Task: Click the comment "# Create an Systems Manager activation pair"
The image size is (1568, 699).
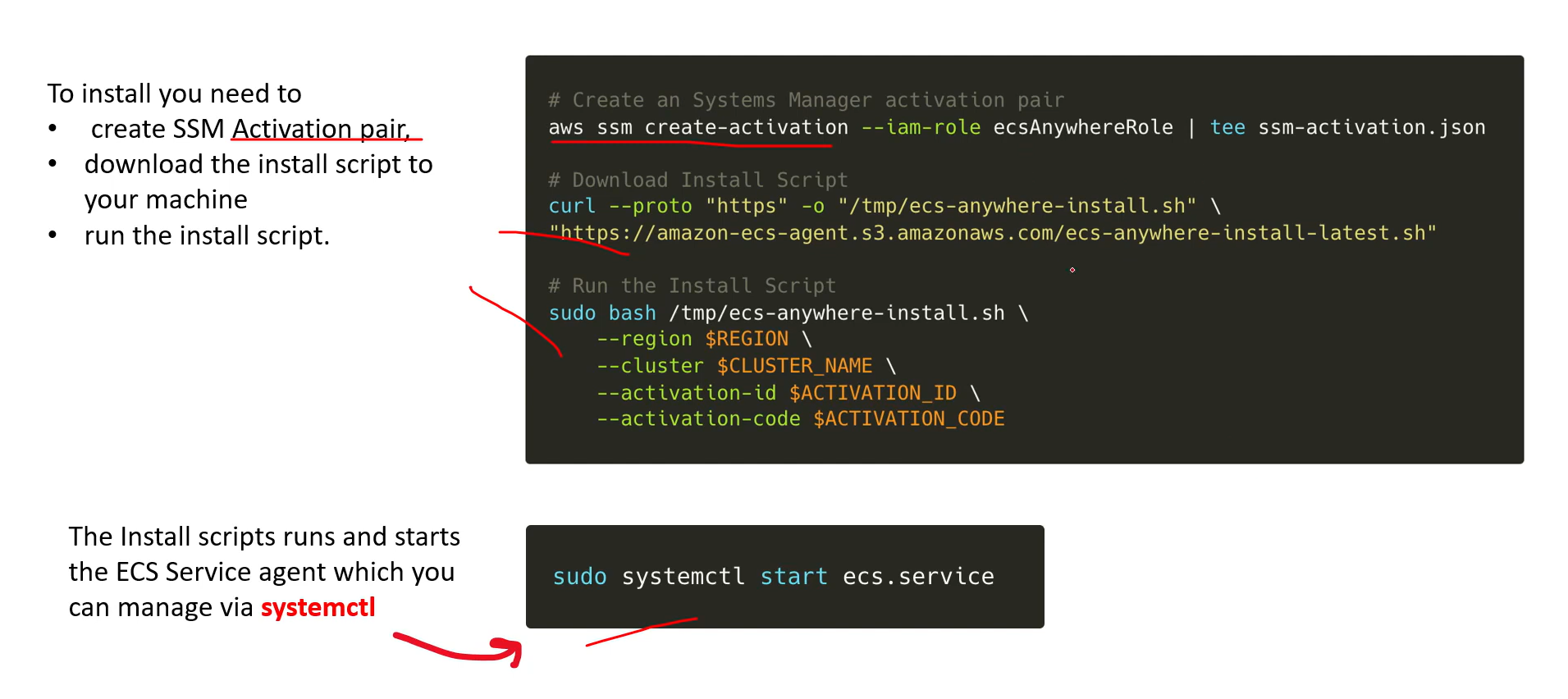Action: click(806, 100)
